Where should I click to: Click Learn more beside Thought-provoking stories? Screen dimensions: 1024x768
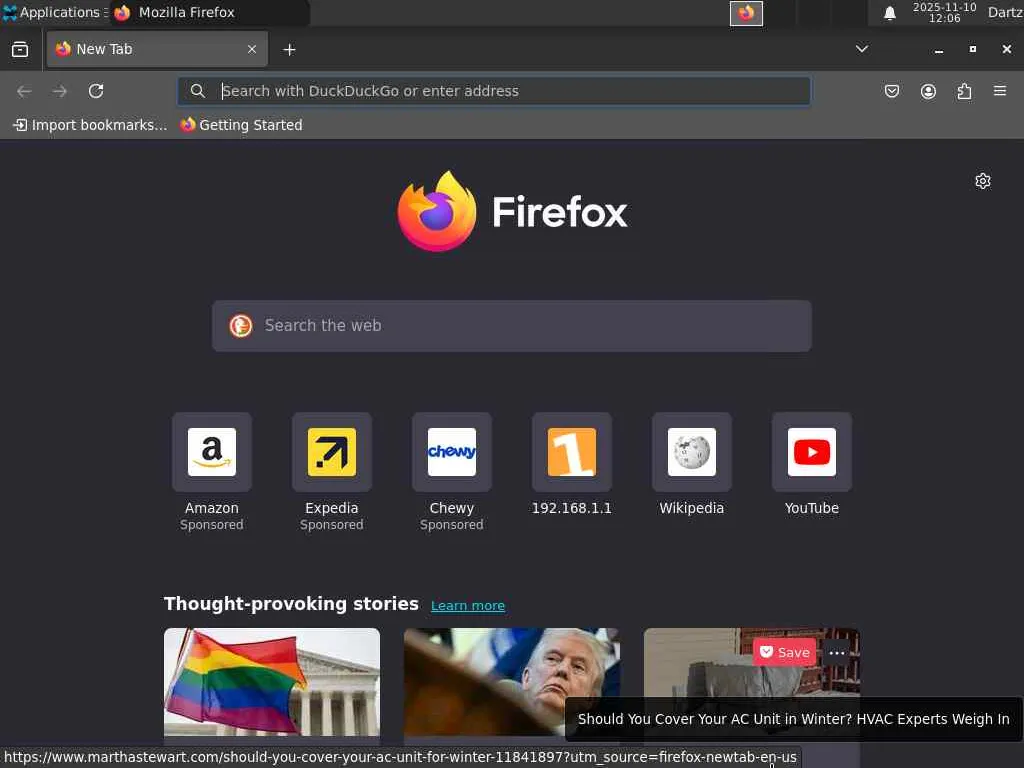click(x=468, y=605)
